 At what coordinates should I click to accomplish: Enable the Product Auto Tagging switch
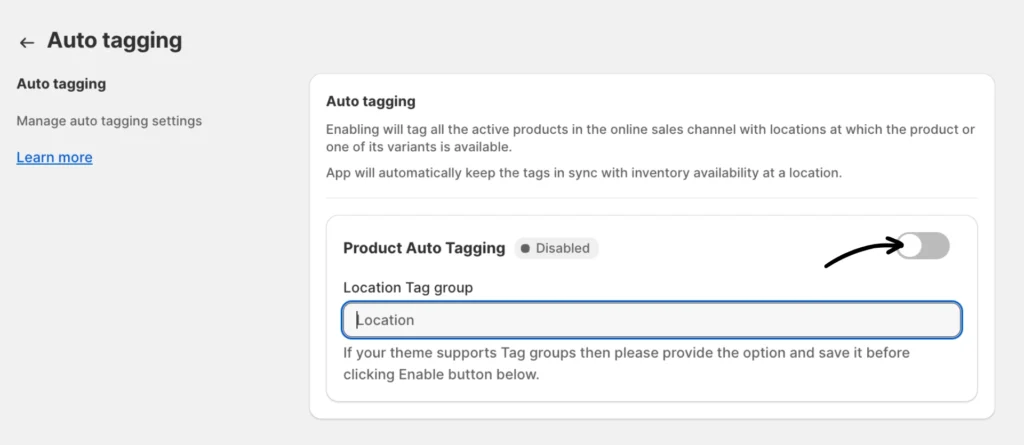(x=922, y=246)
